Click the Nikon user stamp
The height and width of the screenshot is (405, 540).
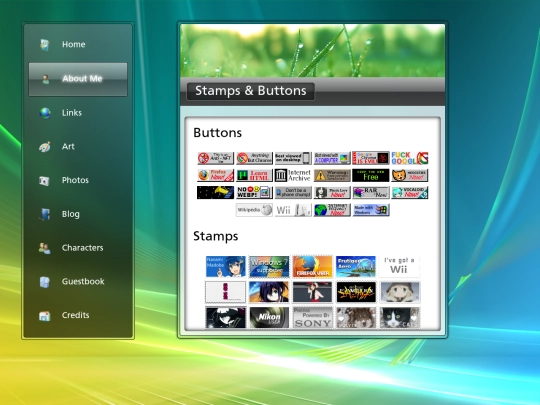(x=269, y=318)
